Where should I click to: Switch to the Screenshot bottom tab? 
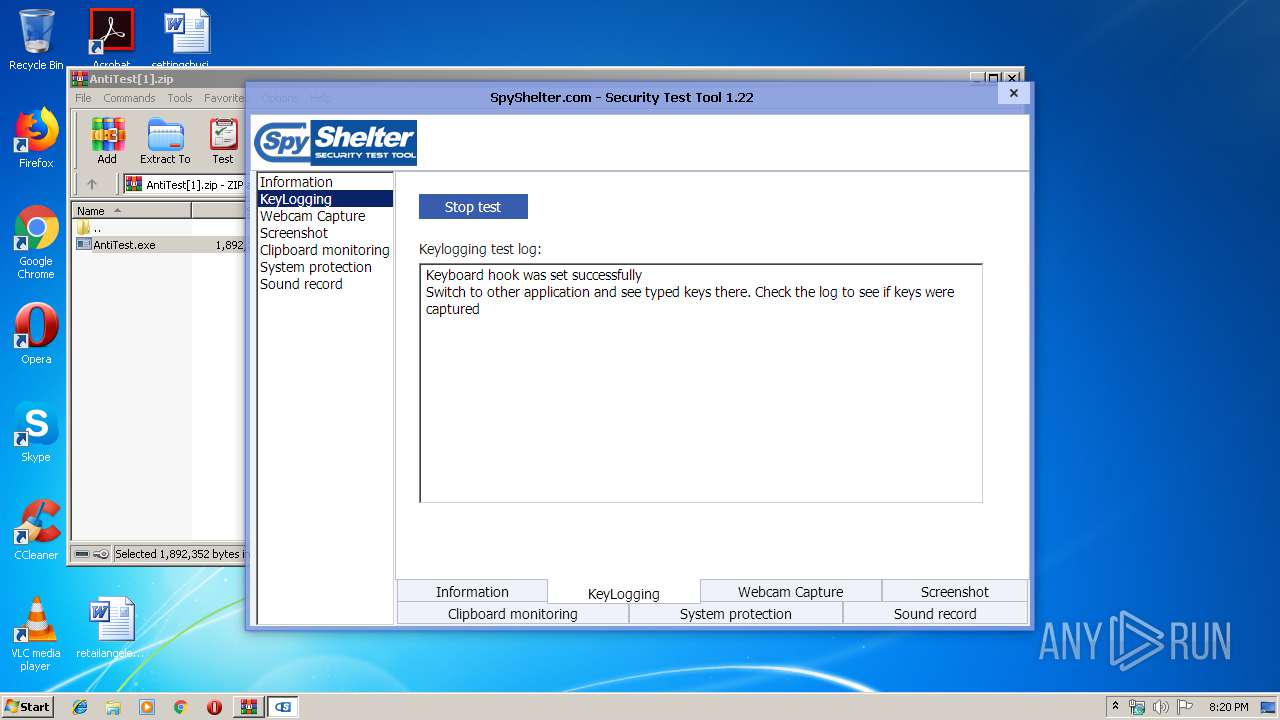click(x=954, y=592)
